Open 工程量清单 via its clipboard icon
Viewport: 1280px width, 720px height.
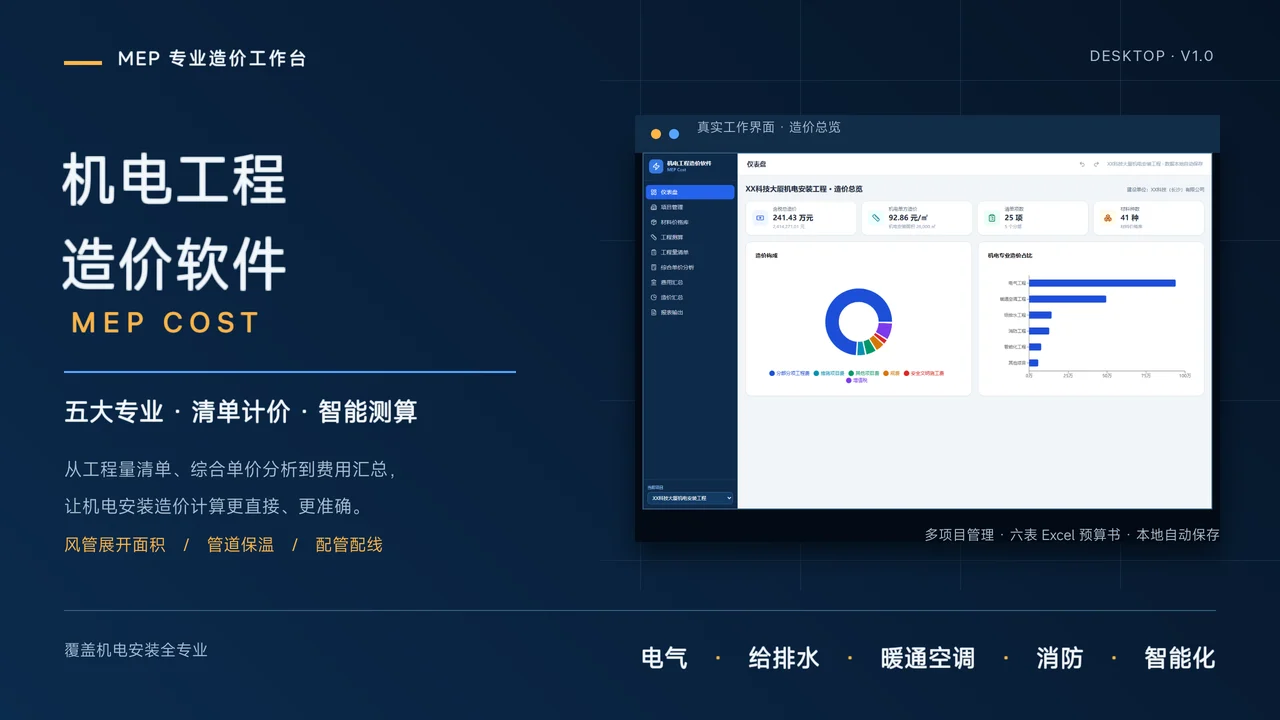click(654, 252)
